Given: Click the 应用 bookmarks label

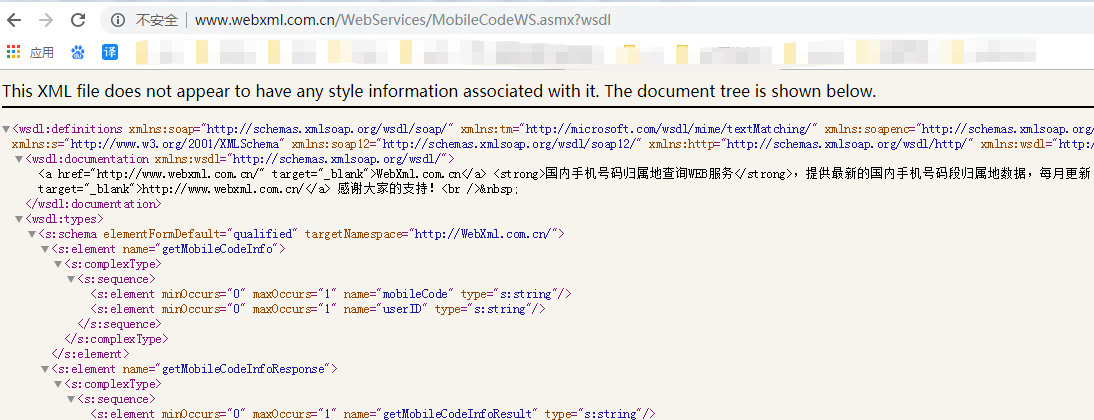Looking at the screenshot, I should (42, 52).
